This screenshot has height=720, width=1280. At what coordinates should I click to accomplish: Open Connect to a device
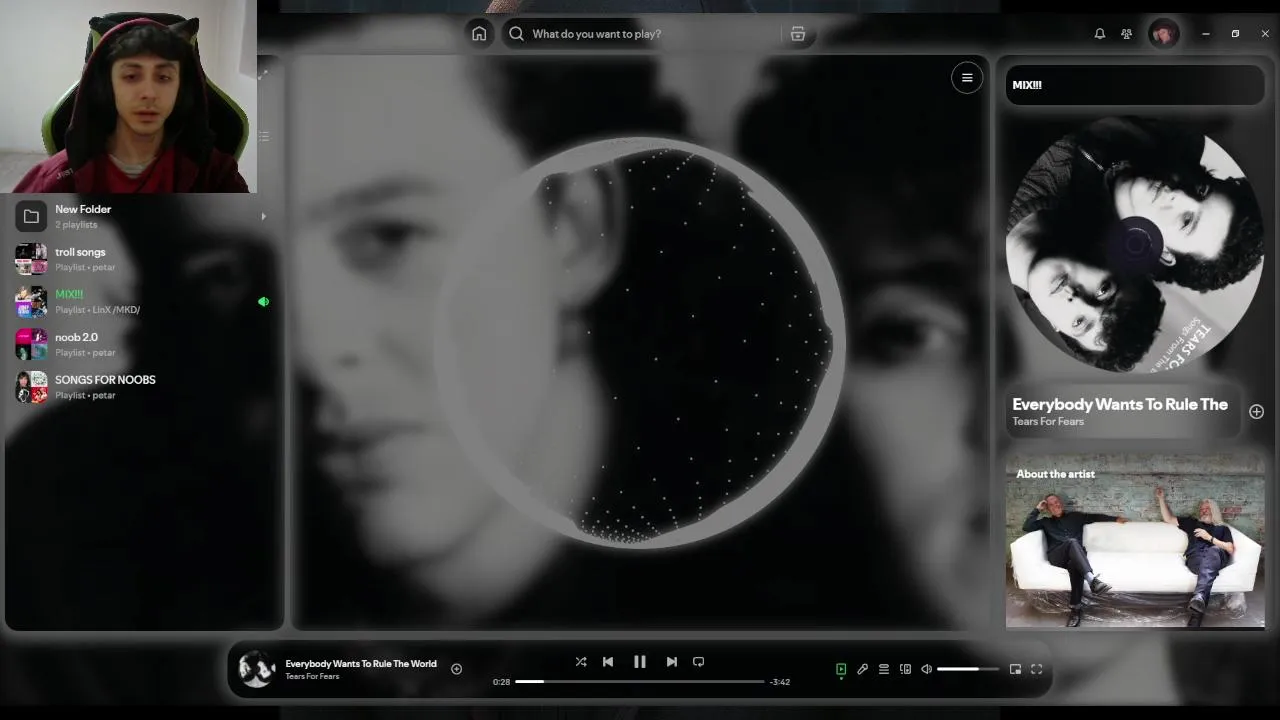tap(905, 669)
